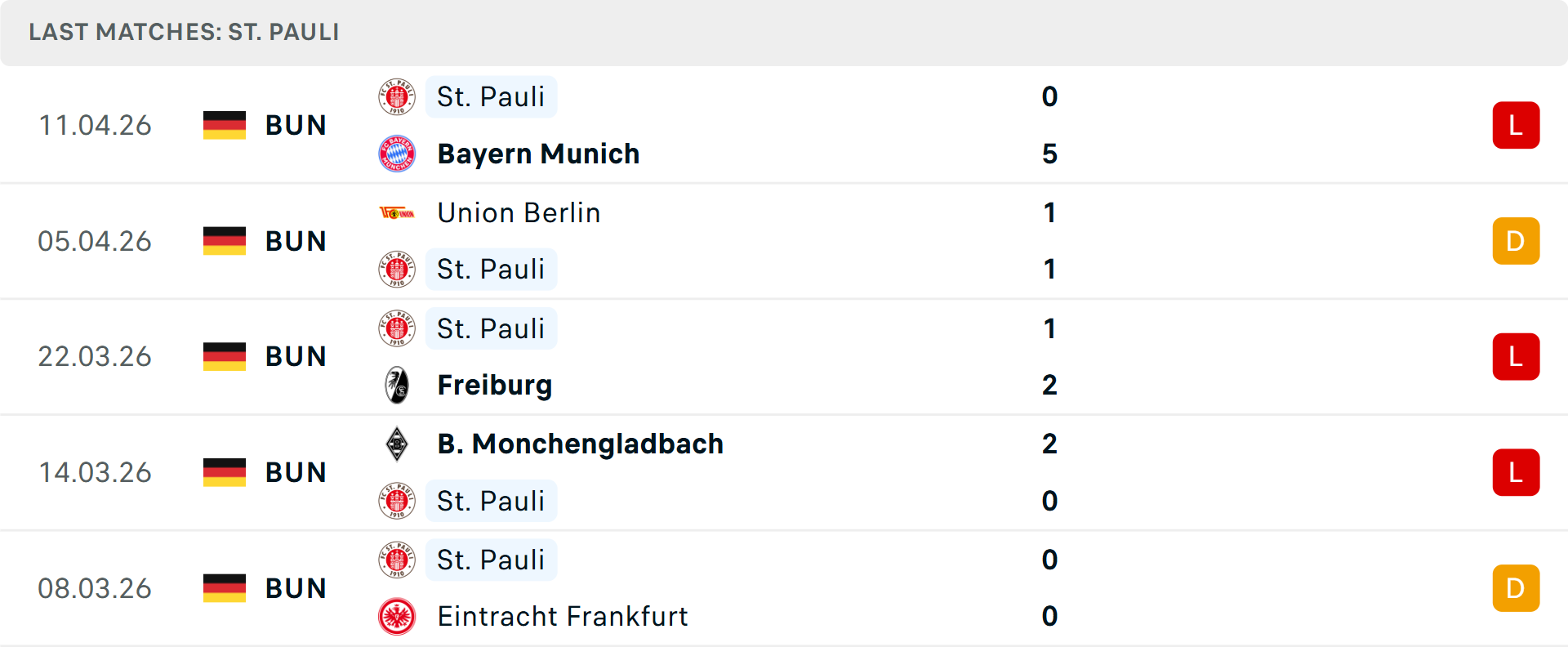Click the Freiburg club emblem
Screen dimensions: 1568x647
[x=397, y=385]
